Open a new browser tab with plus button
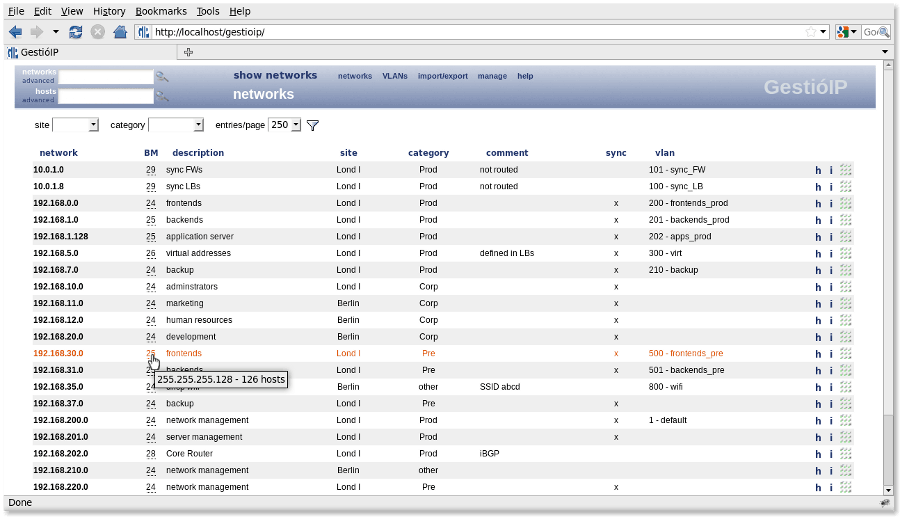 click(x=188, y=52)
